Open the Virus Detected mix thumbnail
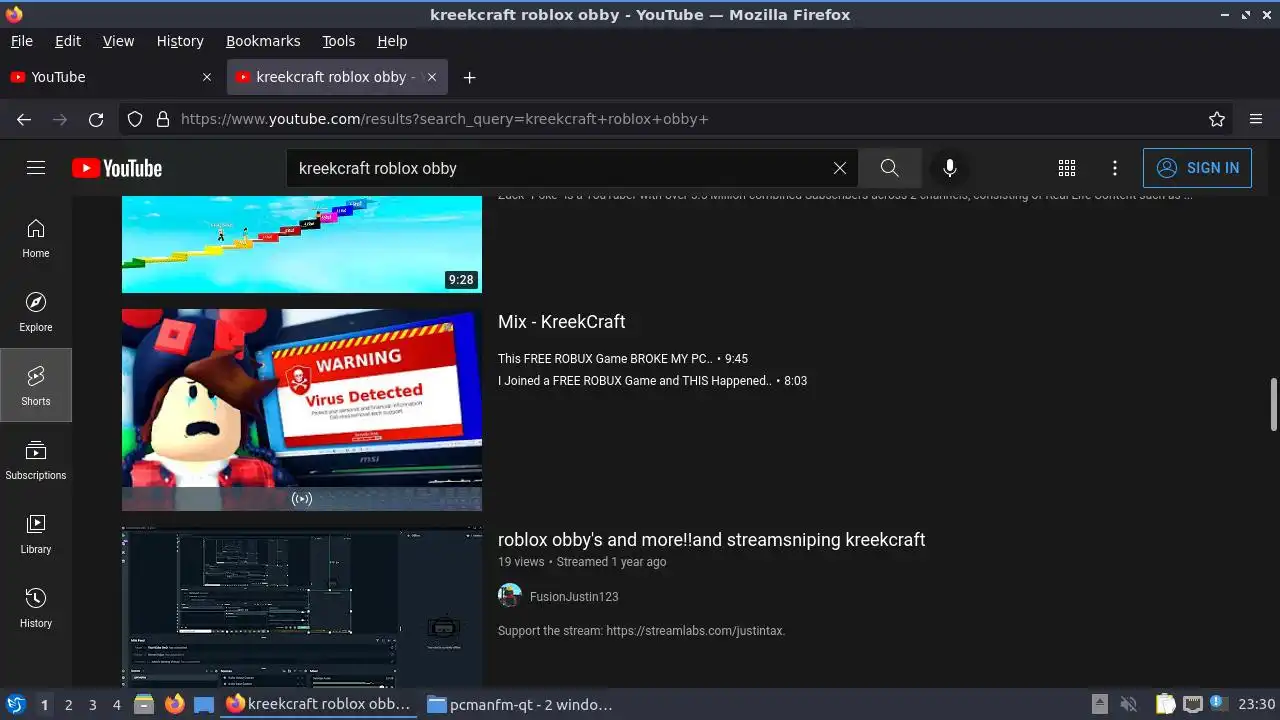Viewport: 1280px width, 720px height. tap(302, 410)
